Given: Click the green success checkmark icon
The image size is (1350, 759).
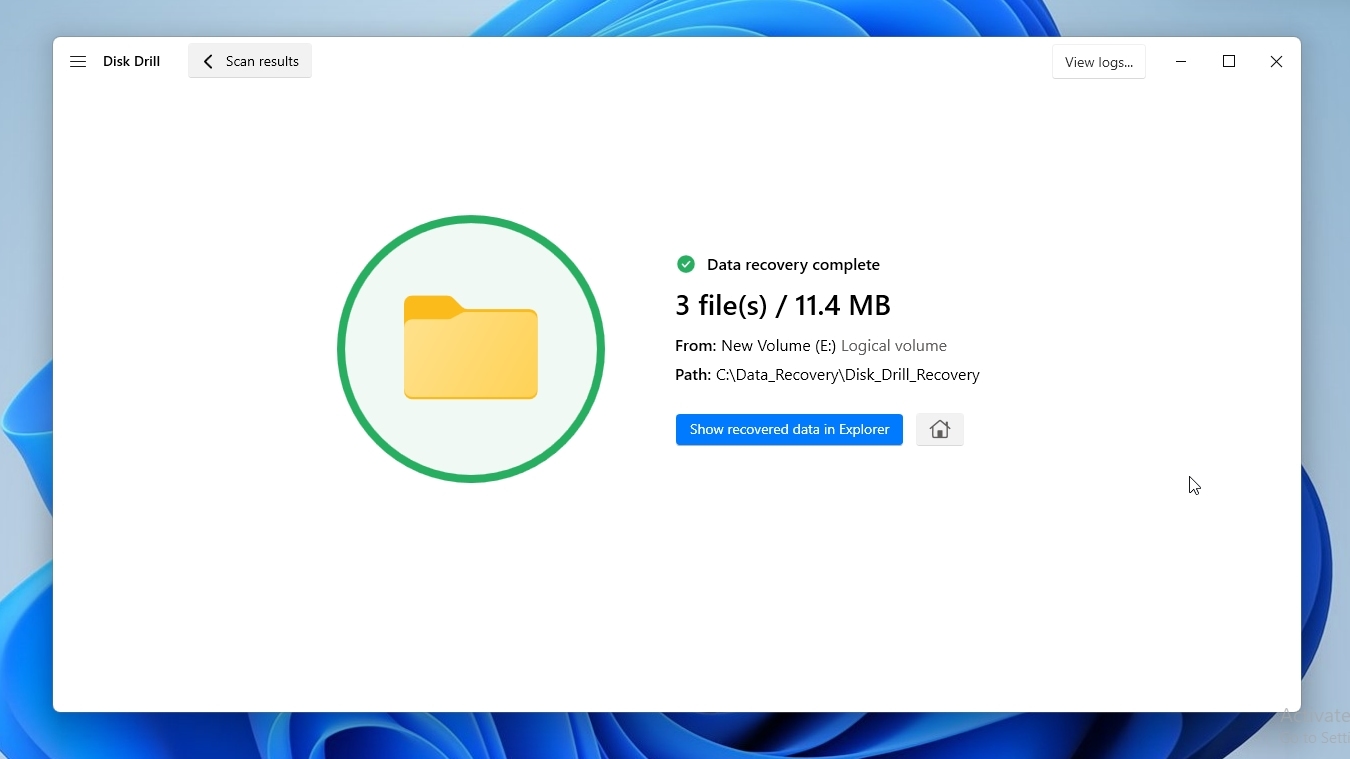Looking at the screenshot, I should tap(687, 264).
